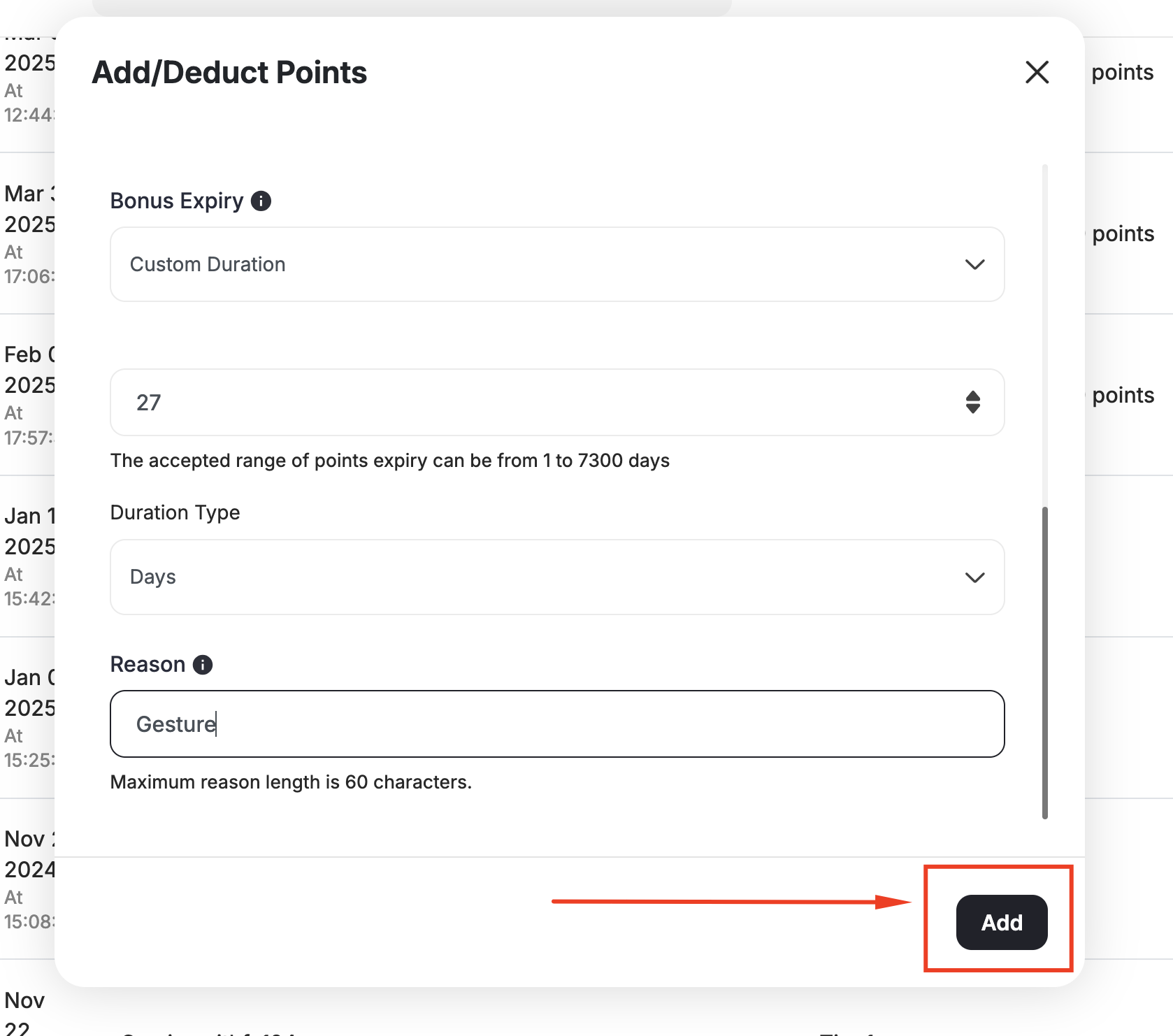Select a different value in the days number field
Screen dimensions: 1173x1036
point(489,403)
